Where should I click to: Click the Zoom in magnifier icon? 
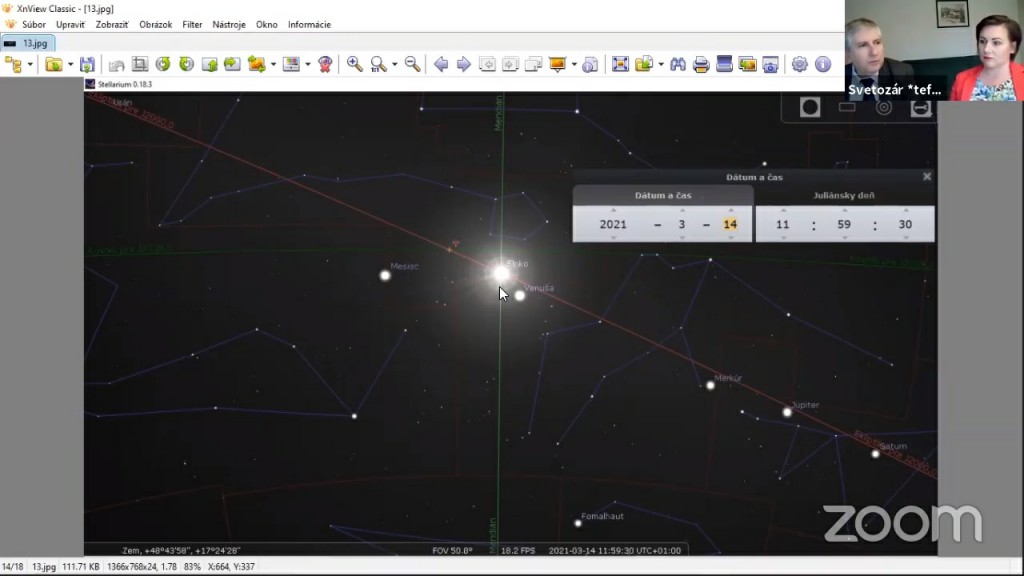(355, 64)
